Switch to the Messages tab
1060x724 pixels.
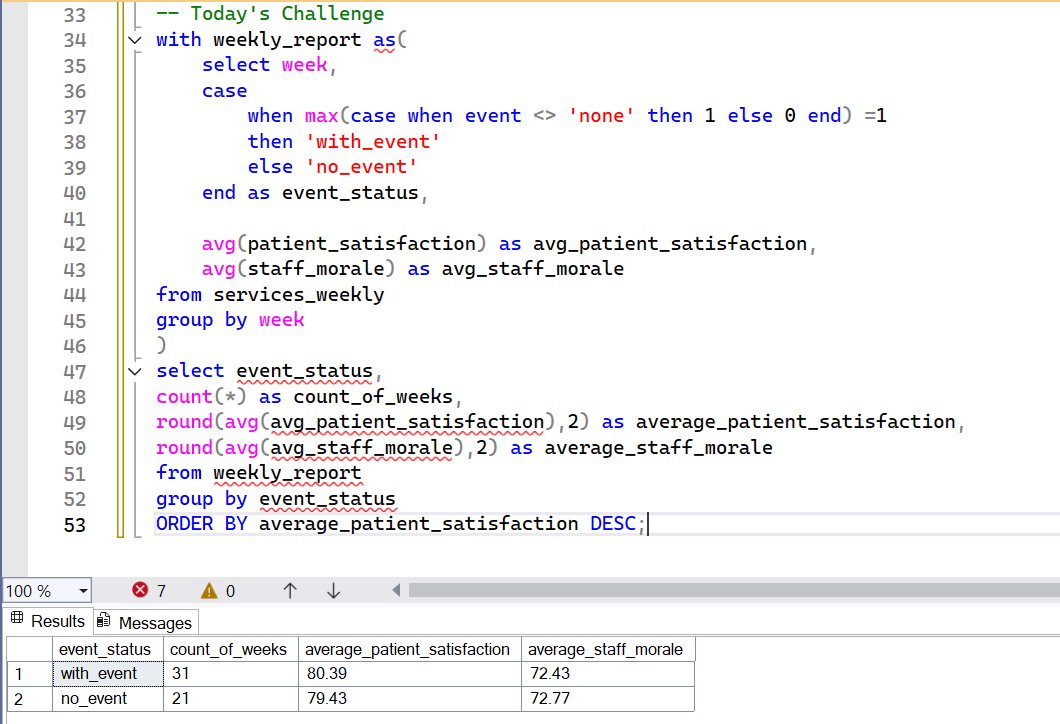(145, 622)
